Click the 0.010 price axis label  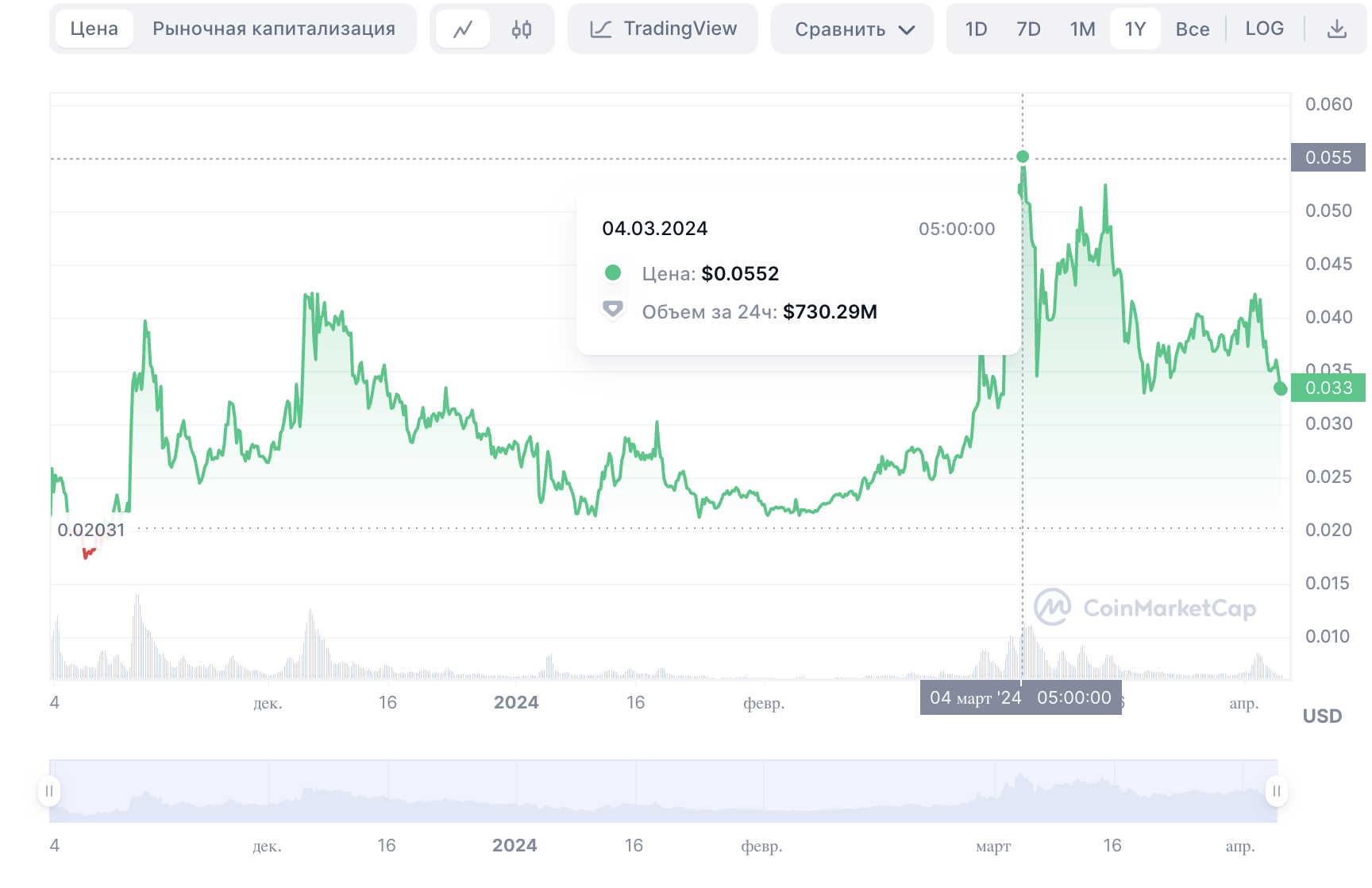(x=1328, y=636)
